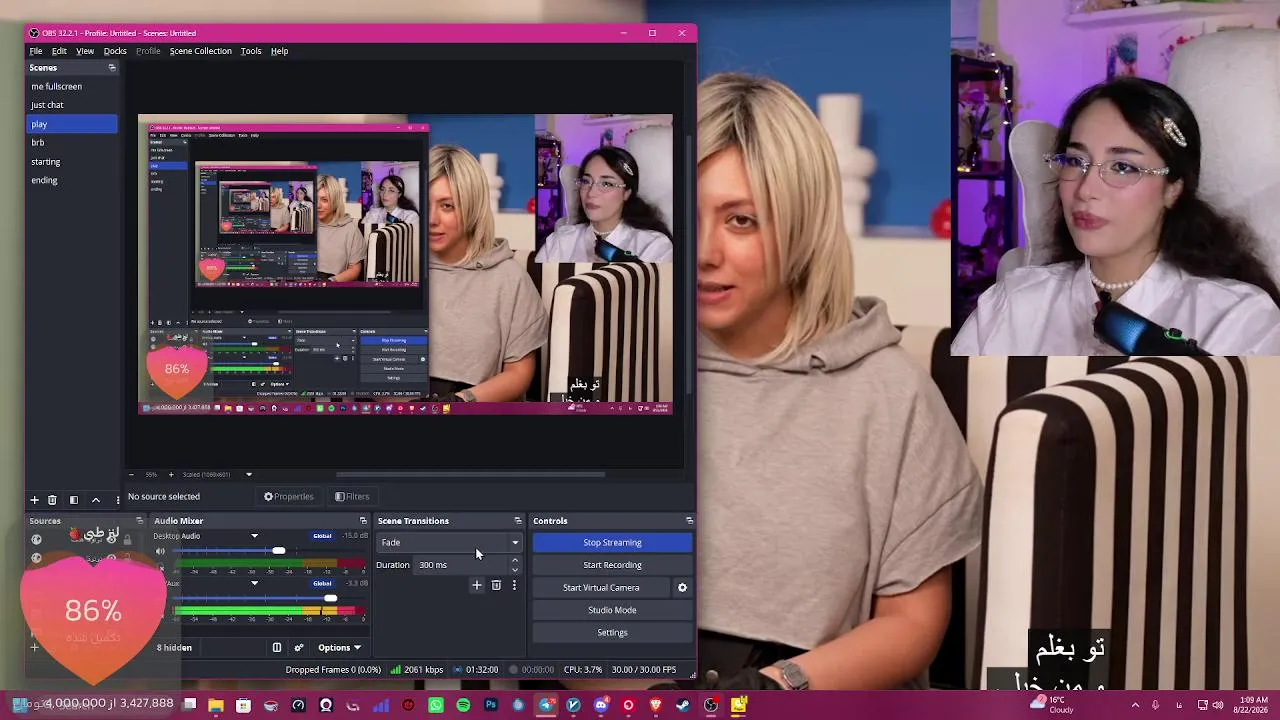
Task: Open transition properties three-dot menu
Action: pos(514,585)
